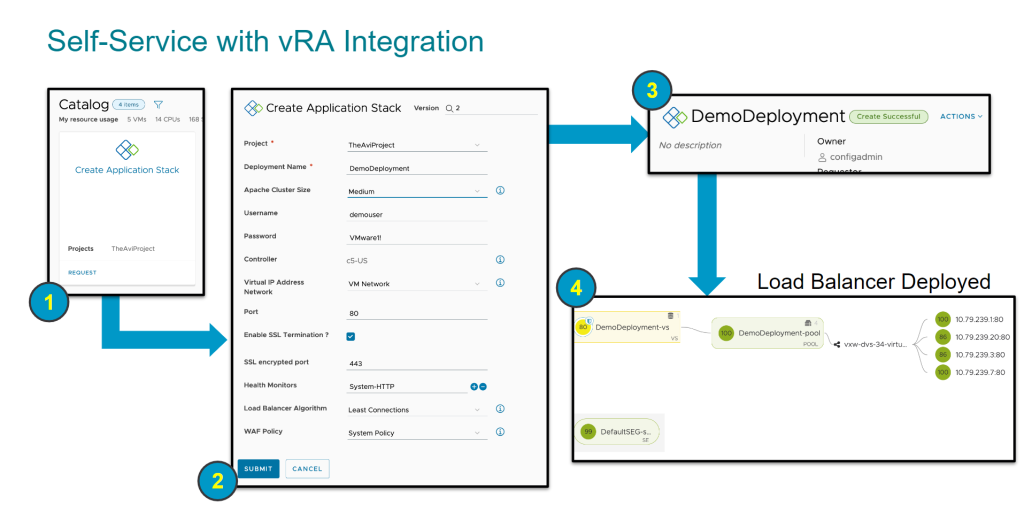Select server address 10.79.239.7:80

980,372
